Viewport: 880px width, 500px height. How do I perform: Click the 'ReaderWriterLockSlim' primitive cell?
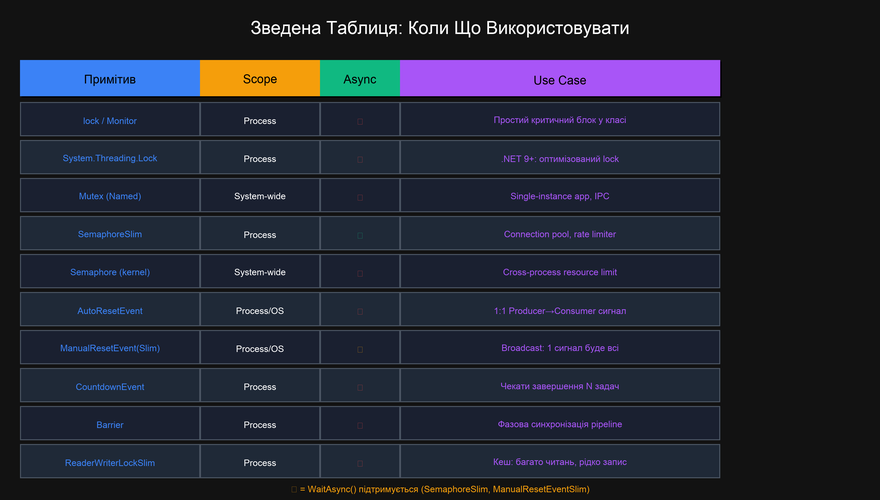(x=110, y=462)
